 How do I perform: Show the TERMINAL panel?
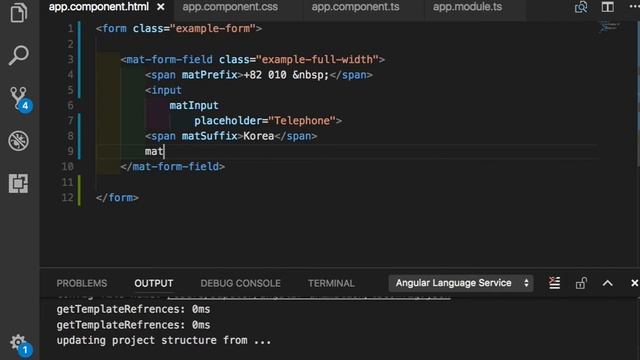point(331,283)
